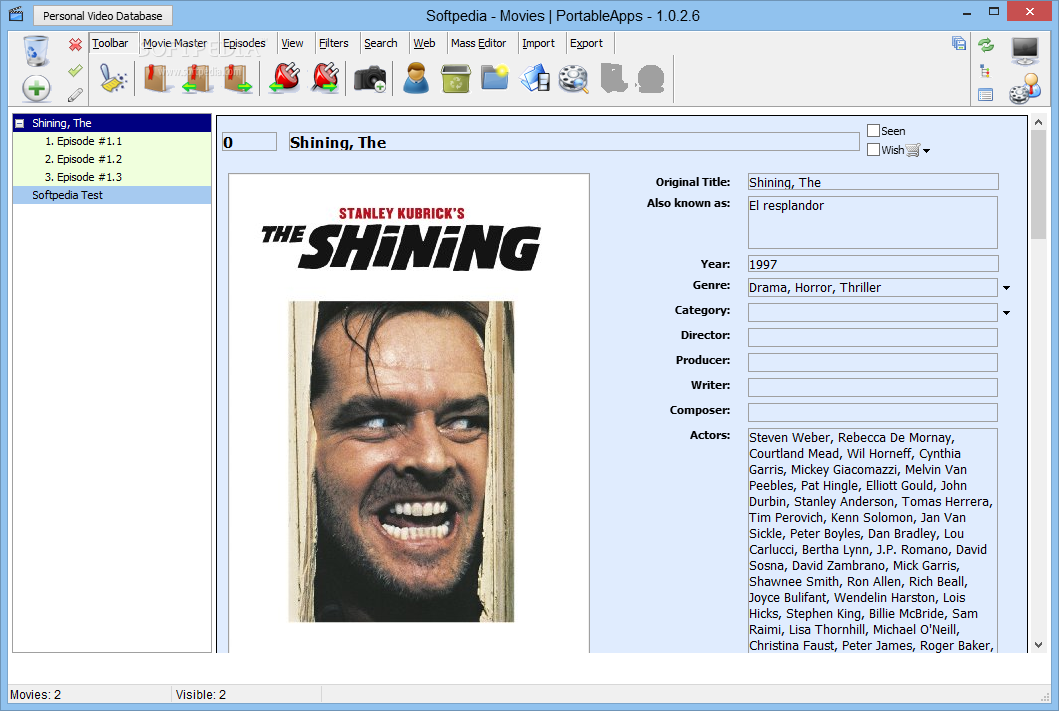This screenshot has width=1059, height=711.
Task: Click the camera add screenshot icon
Action: click(370, 79)
